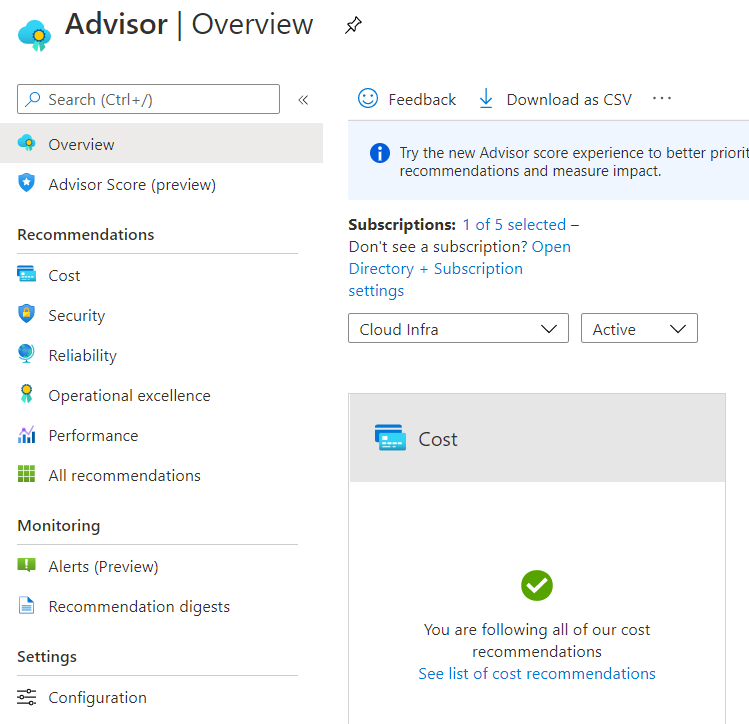Image resolution: width=749 pixels, height=724 pixels.
Task: Click Download as CSV button label
Action: [x=569, y=99]
